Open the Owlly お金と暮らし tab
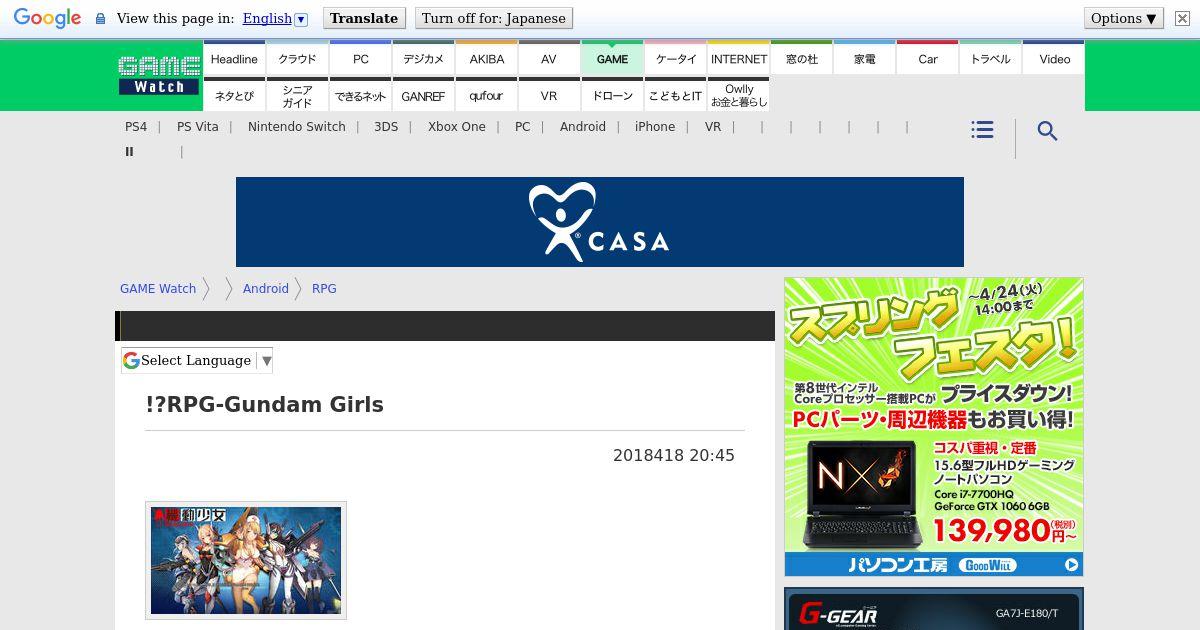Image resolution: width=1200 pixels, height=630 pixels. pos(739,95)
